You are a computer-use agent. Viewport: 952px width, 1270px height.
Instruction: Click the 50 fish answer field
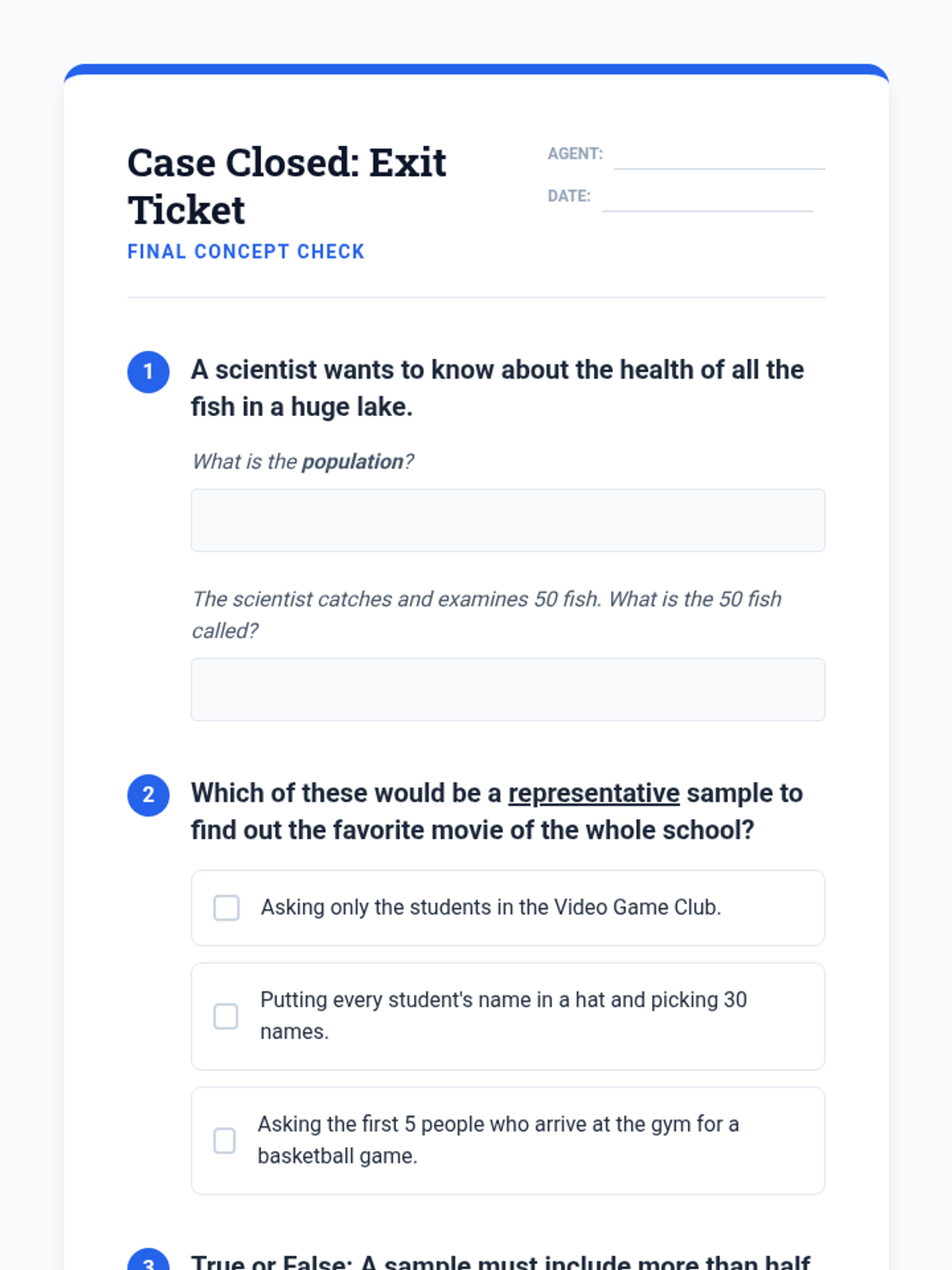tap(508, 690)
